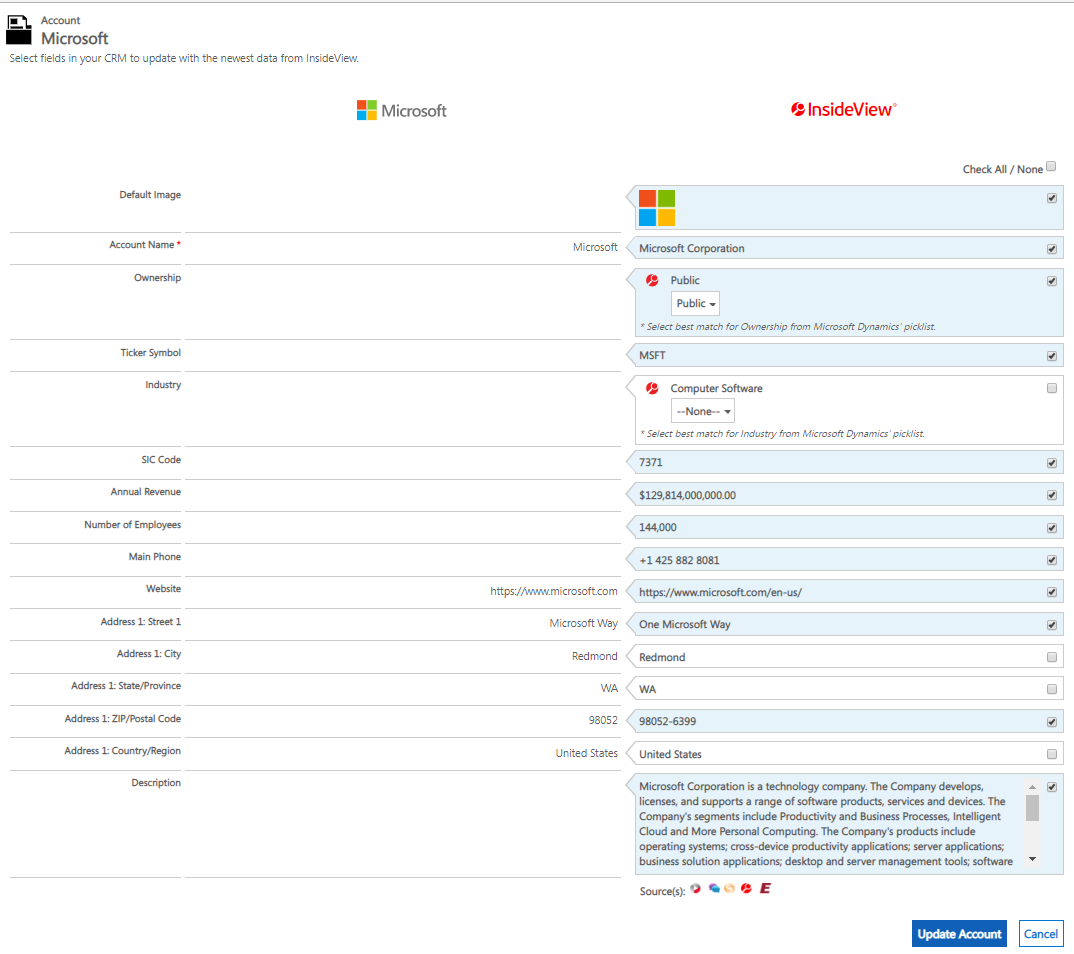Click the InsideView icon beside Computer Software
The height and width of the screenshot is (954, 1074).
click(x=654, y=388)
